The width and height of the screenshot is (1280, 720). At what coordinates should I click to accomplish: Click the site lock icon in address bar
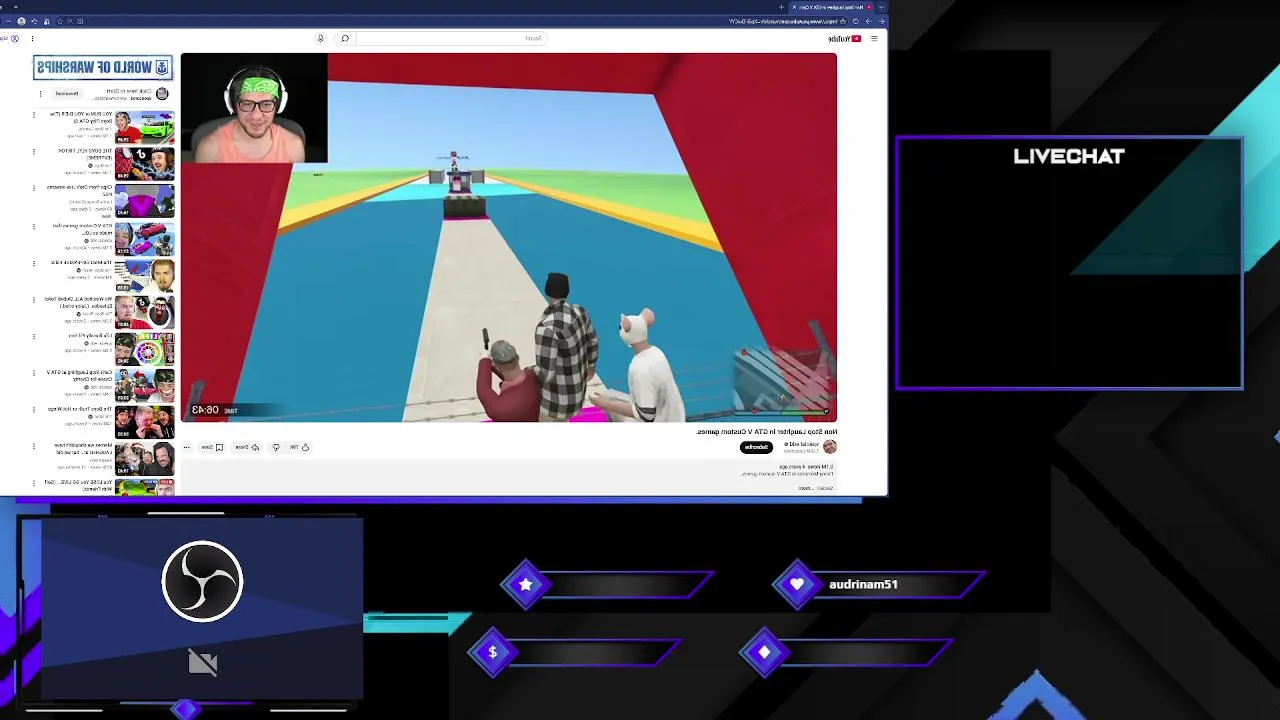tap(843, 21)
